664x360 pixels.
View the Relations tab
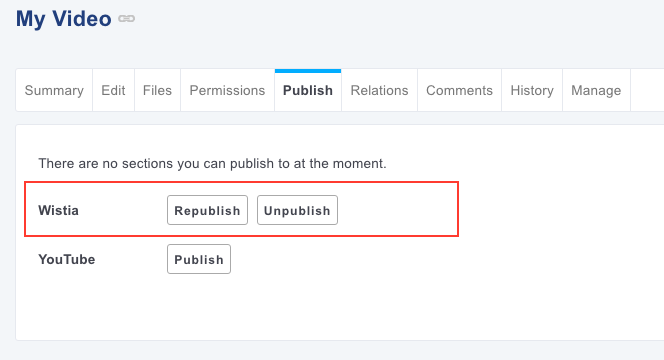click(x=379, y=90)
